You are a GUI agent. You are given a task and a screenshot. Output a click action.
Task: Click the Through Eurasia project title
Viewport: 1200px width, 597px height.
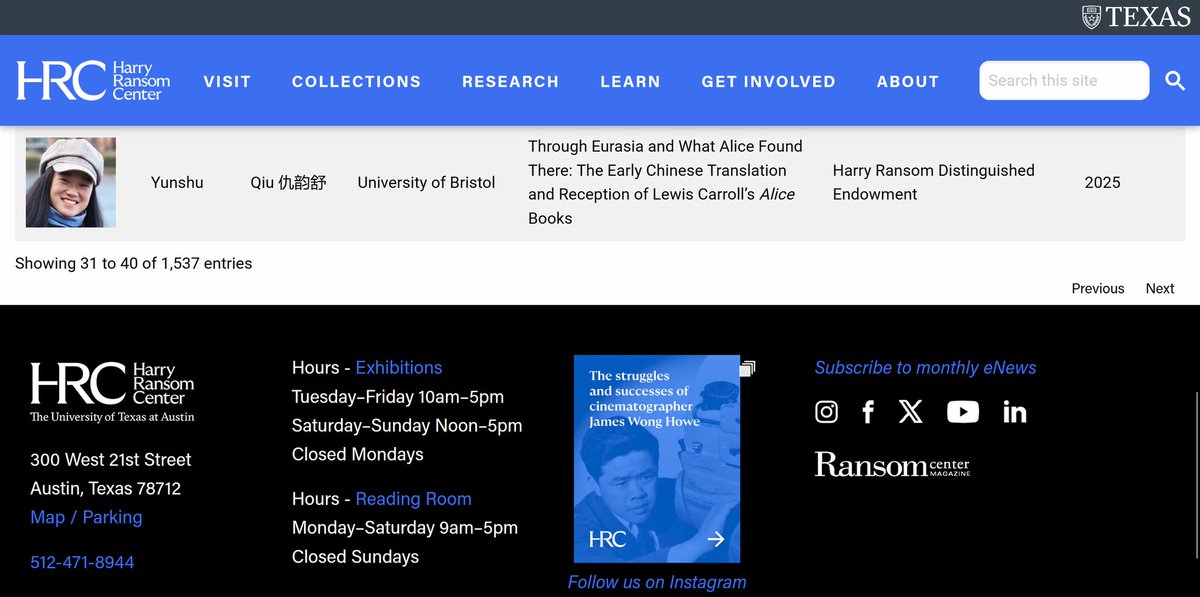665,182
